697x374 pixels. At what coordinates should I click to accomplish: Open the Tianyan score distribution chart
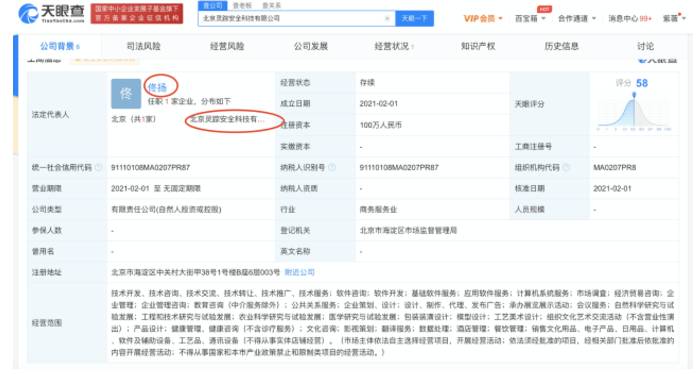tap(634, 112)
